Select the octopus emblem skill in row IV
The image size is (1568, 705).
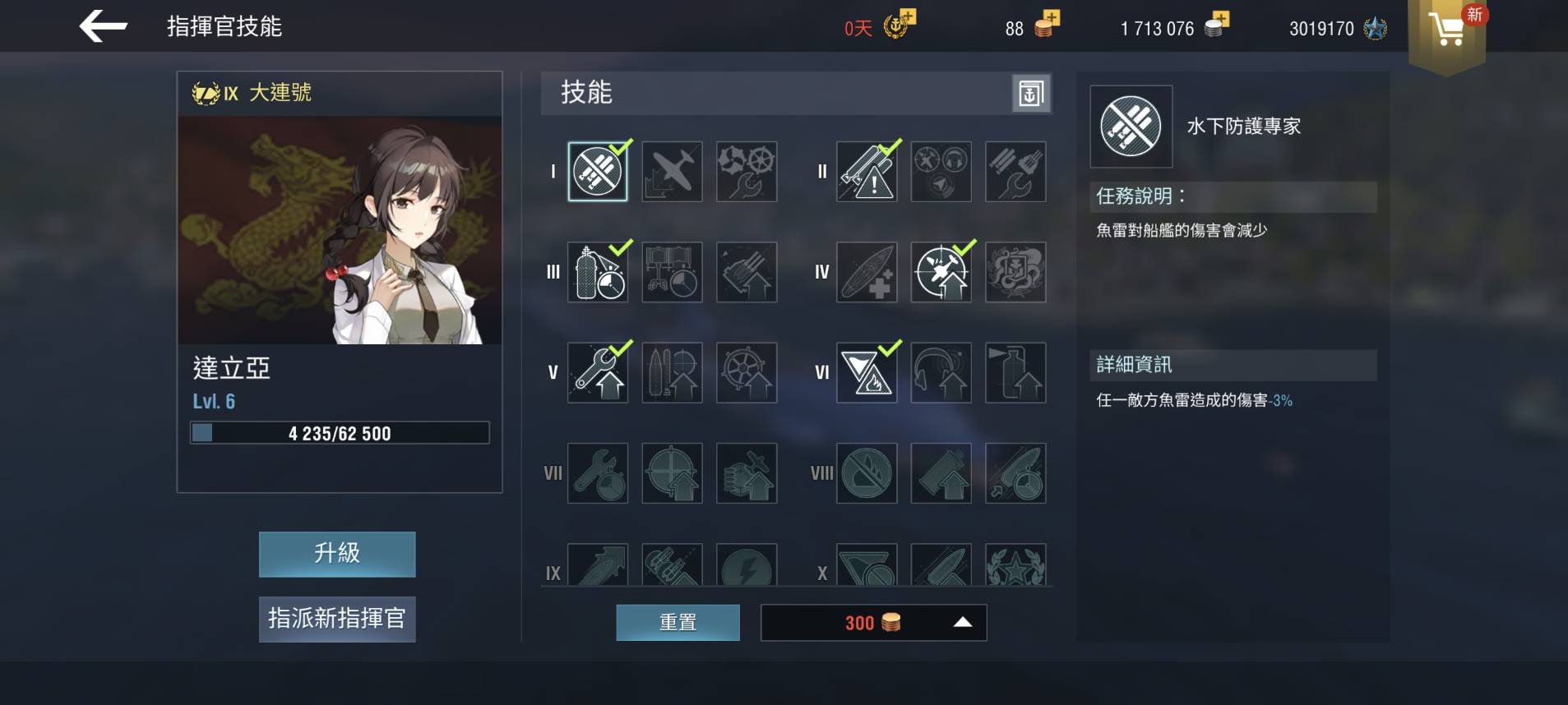click(1015, 272)
